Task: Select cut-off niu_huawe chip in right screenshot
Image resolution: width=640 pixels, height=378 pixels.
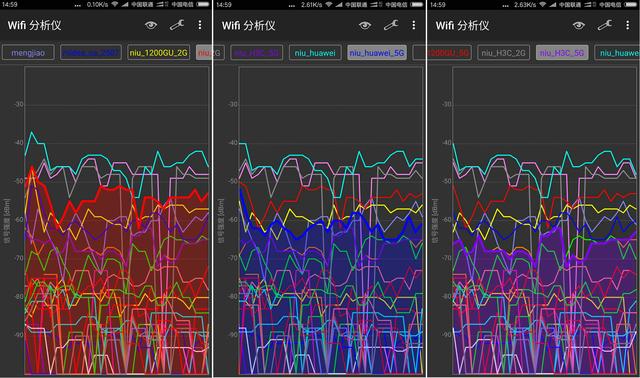Action: coord(617,53)
